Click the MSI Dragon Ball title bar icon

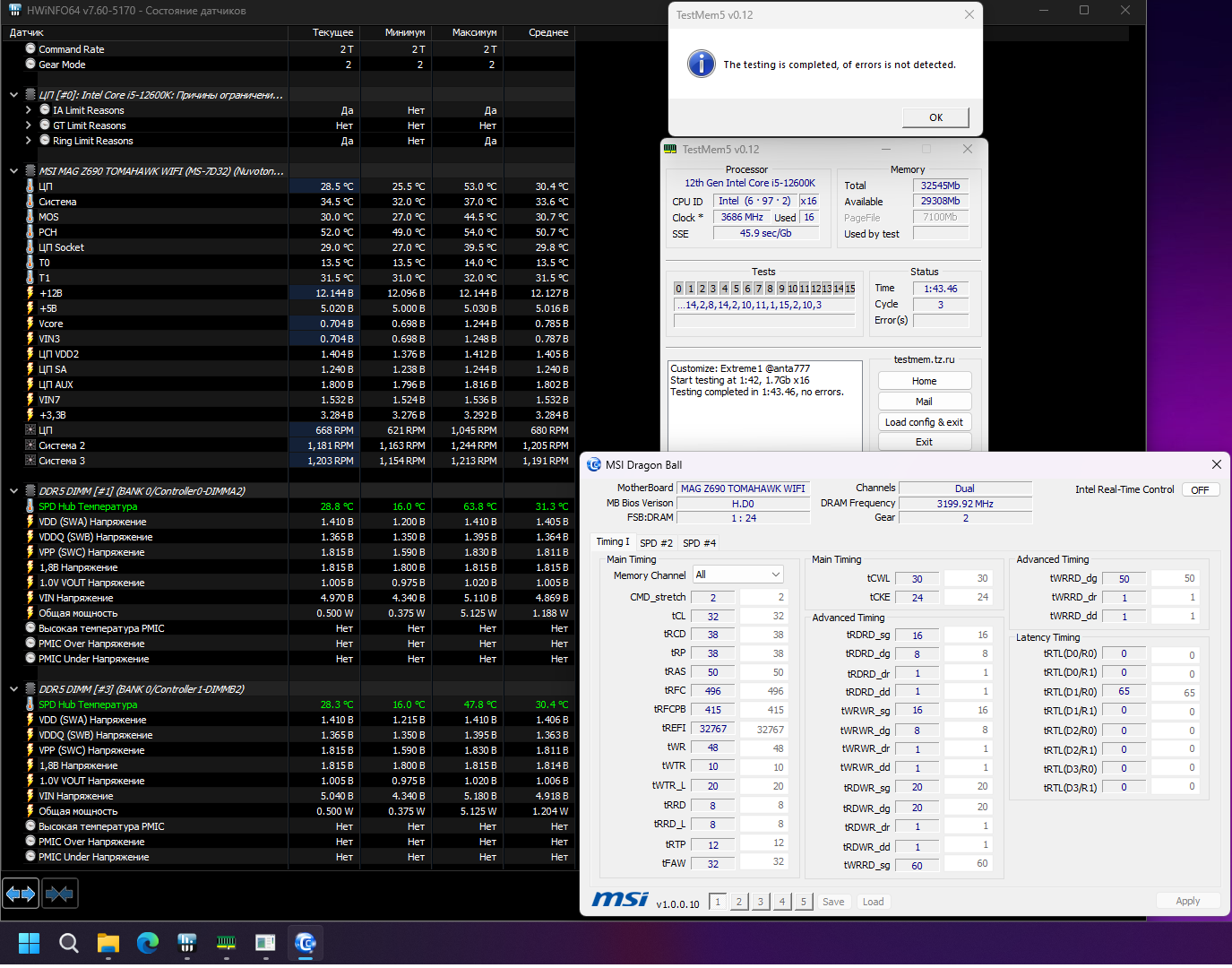[x=594, y=464]
